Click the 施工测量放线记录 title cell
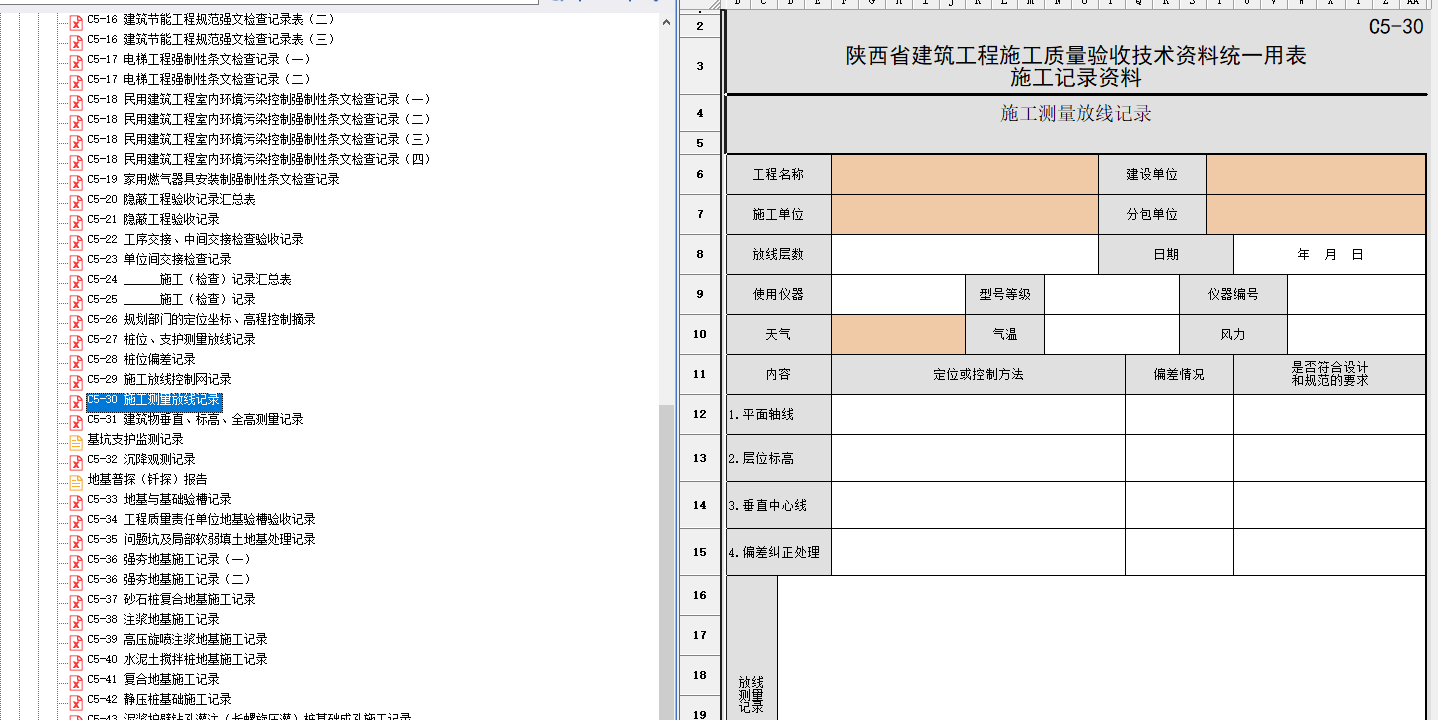 click(1076, 114)
